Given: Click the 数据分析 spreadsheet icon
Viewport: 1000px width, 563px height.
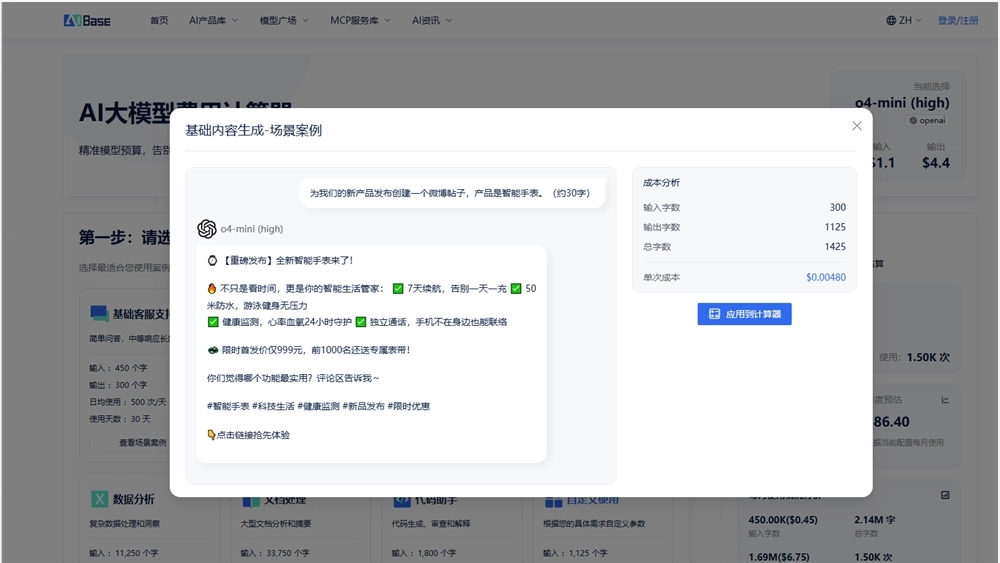Looking at the screenshot, I should 99,499.
